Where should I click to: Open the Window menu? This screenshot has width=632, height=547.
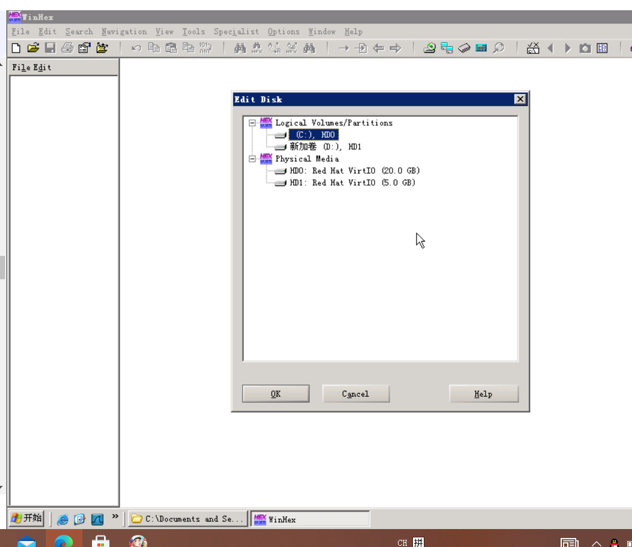tap(322, 31)
